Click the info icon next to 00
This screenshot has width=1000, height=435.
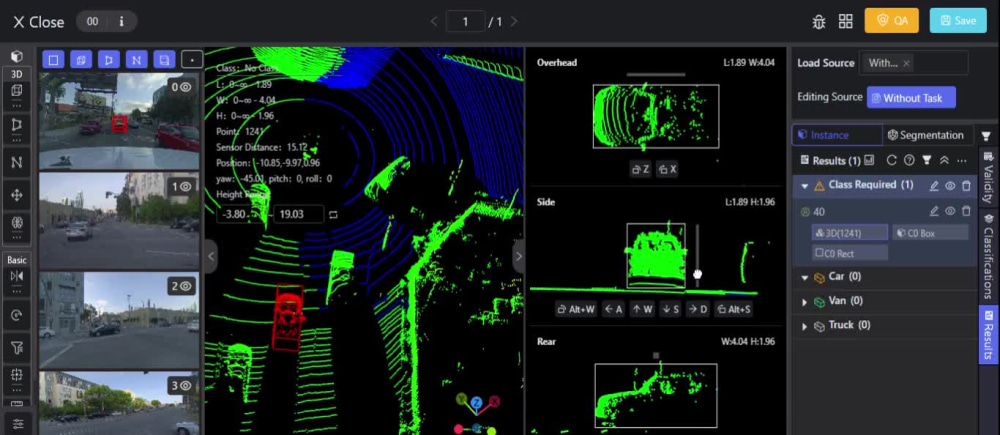[122, 21]
